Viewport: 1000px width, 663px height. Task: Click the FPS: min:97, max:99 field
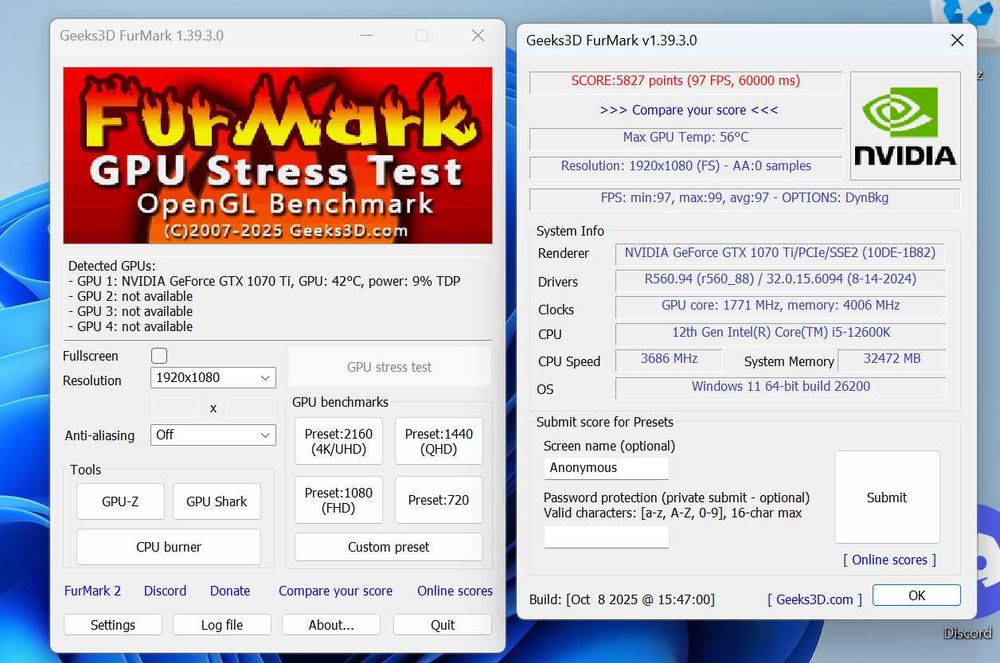[x=744, y=198]
